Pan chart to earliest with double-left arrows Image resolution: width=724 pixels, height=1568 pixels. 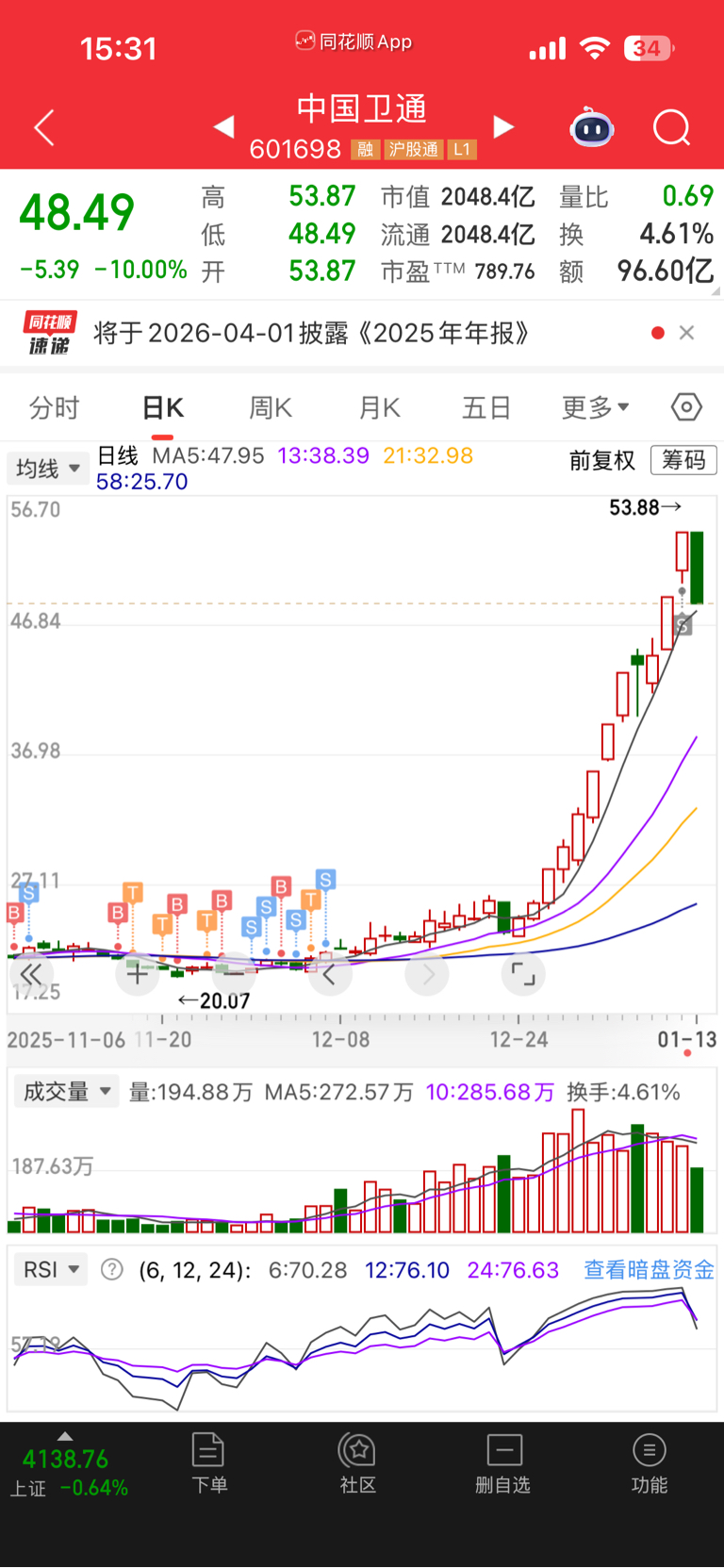tap(31, 974)
